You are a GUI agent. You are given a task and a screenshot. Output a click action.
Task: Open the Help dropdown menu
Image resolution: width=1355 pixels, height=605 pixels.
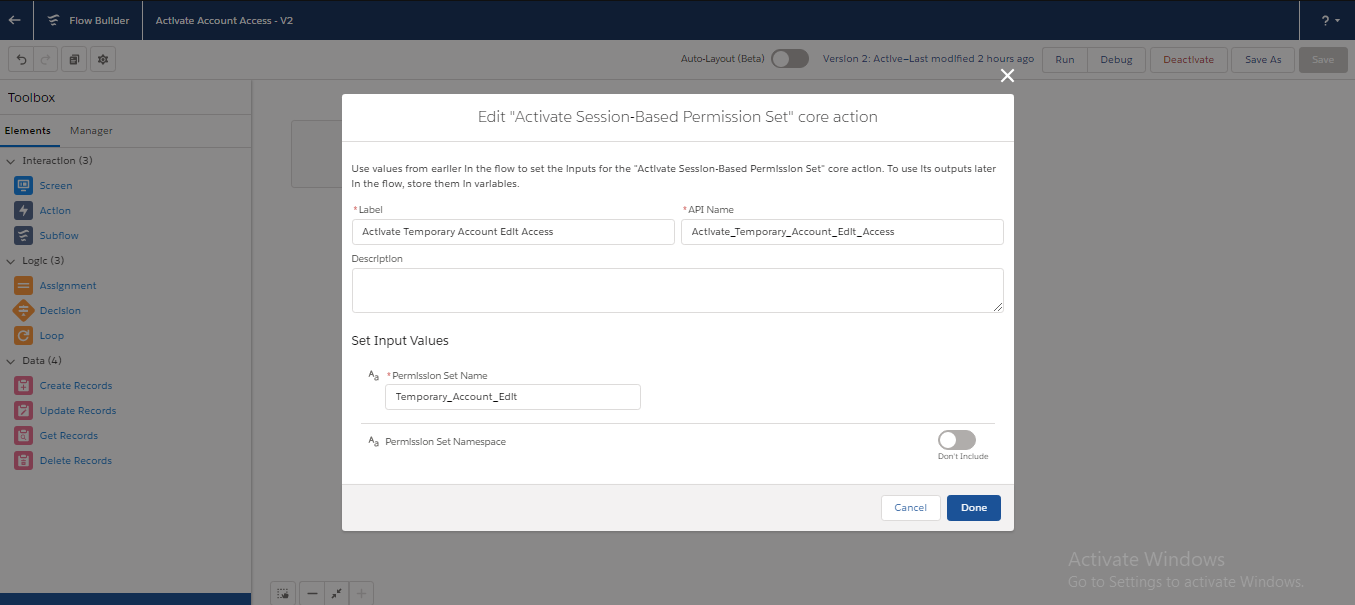point(1327,20)
